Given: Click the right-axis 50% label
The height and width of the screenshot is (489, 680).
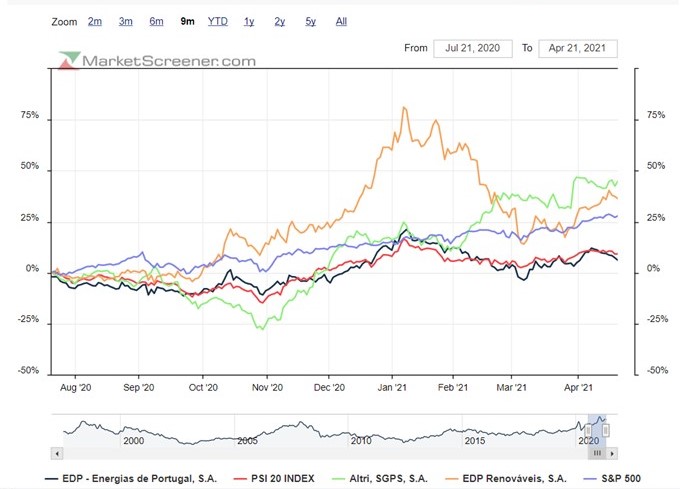Looking at the screenshot, I should (656, 166).
